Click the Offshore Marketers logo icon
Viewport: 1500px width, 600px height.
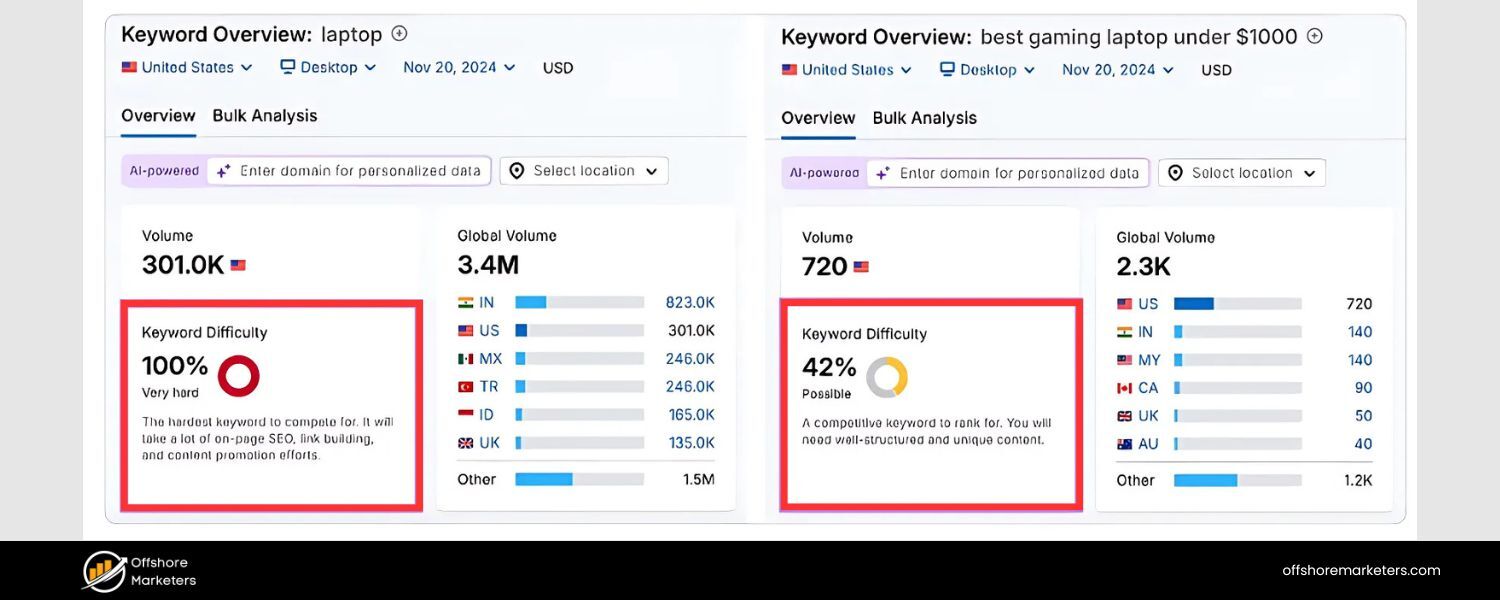pyautogui.click(x=104, y=571)
